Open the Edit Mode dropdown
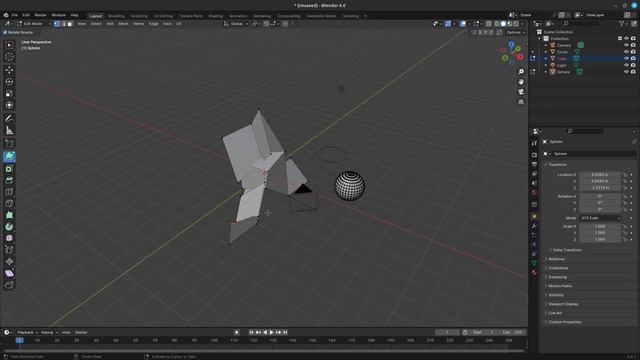Viewport: 640px width, 360px height. tap(34, 24)
